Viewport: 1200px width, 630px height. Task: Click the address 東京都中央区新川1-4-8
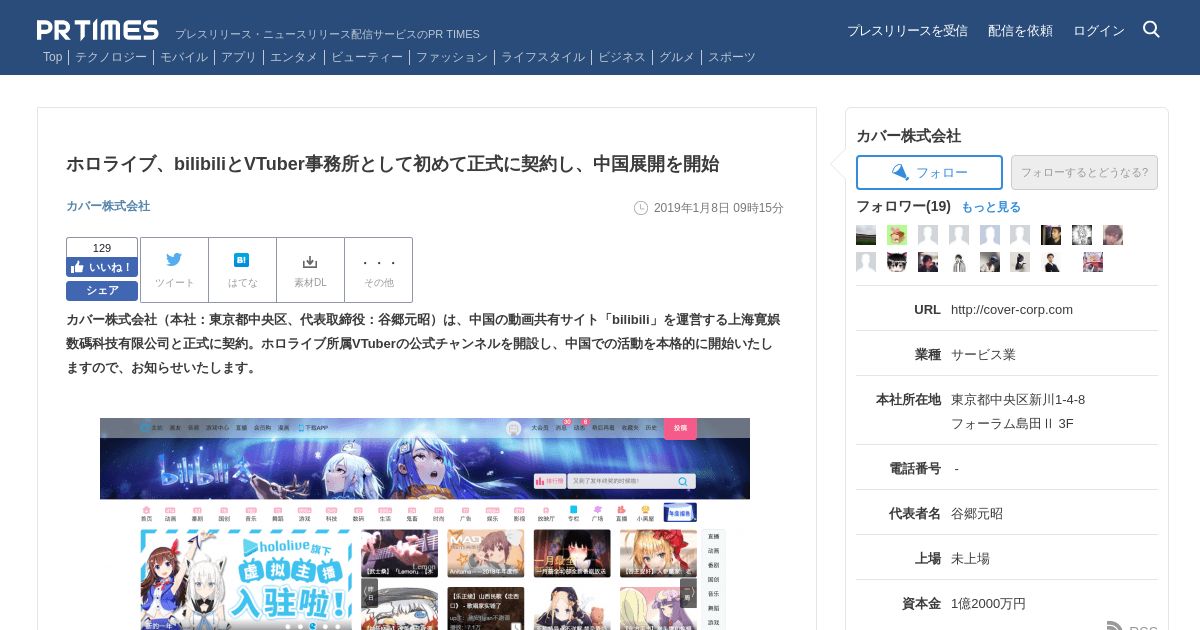click(1018, 399)
